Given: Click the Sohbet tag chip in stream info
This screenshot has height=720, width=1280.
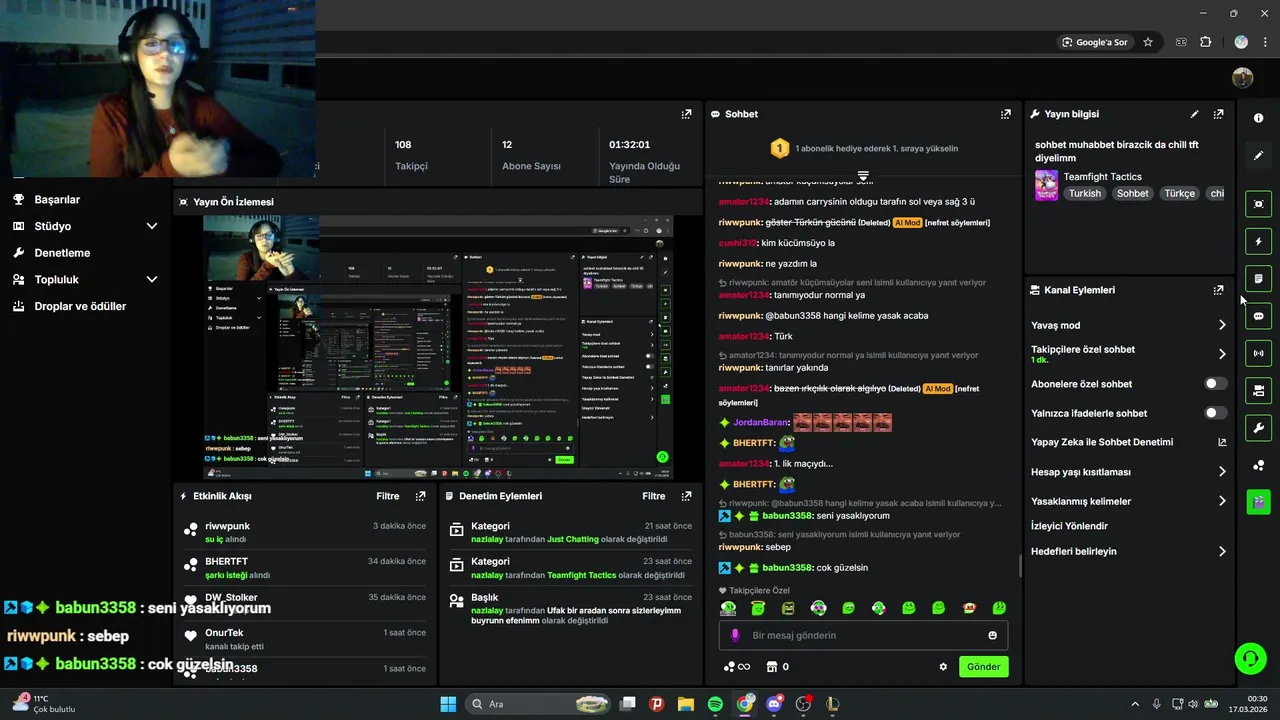Looking at the screenshot, I should (x=1133, y=194).
